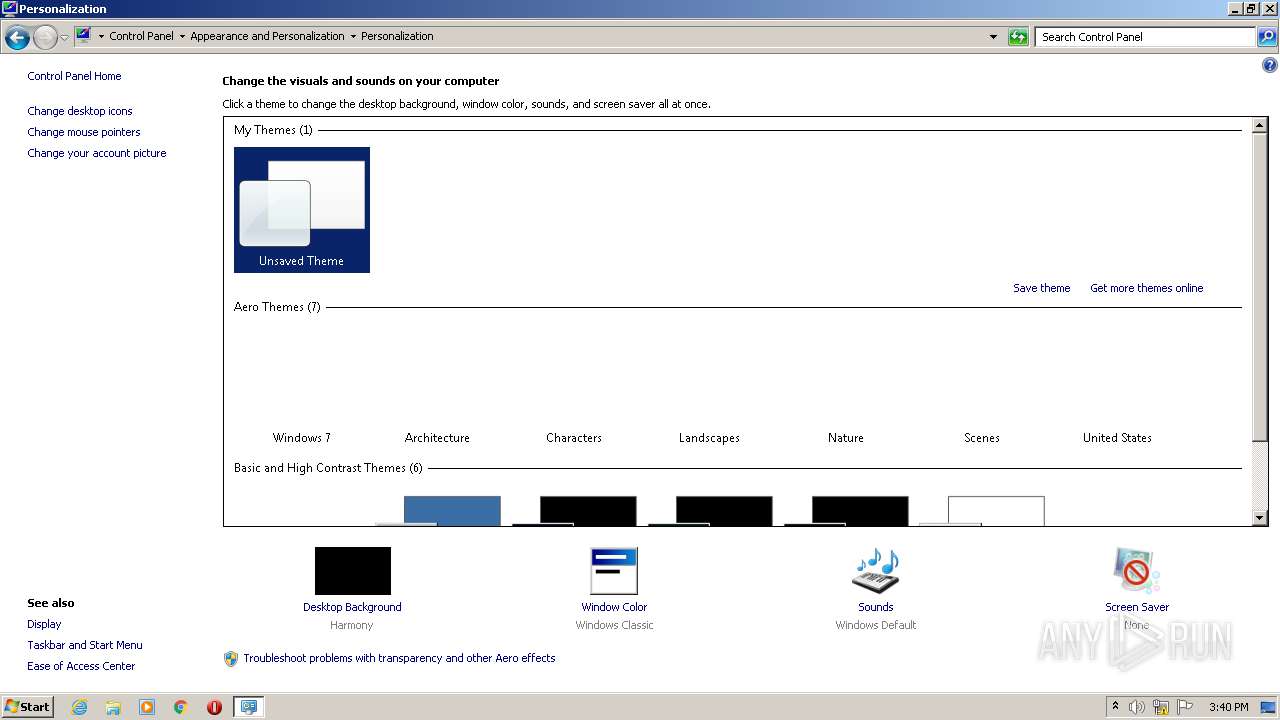This screenshot has height=720, width=1280.
Task: Expand the dropdown arrow after Appearance and Personalization
Action: pos(353,36)
